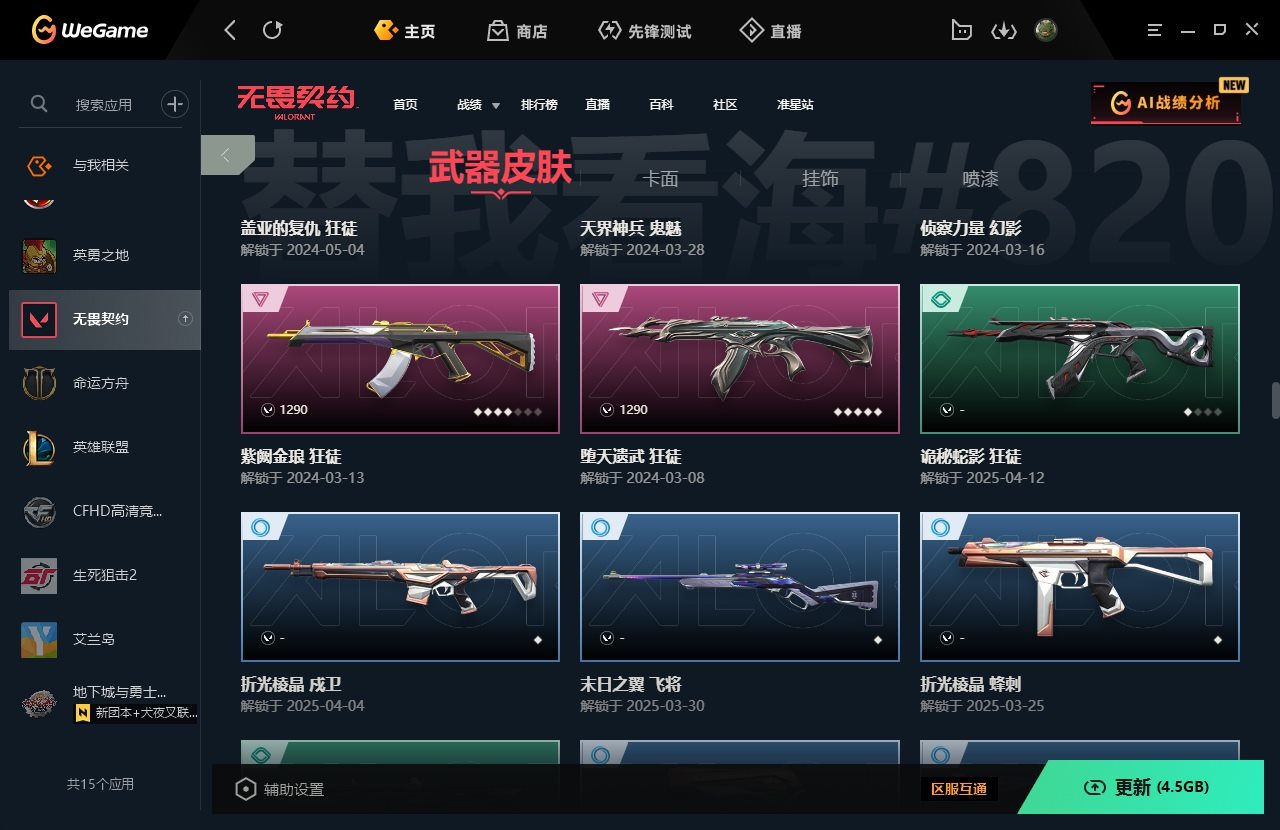Go back using the top bar arrow
Image resolution: width=1280 pixels, height=830 pixels.
(230, 31)
